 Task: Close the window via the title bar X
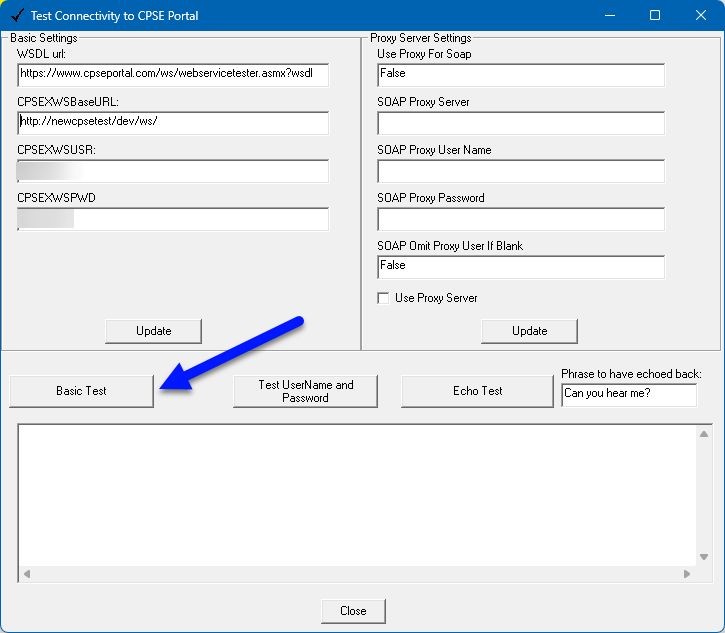[x=700, y=15]
